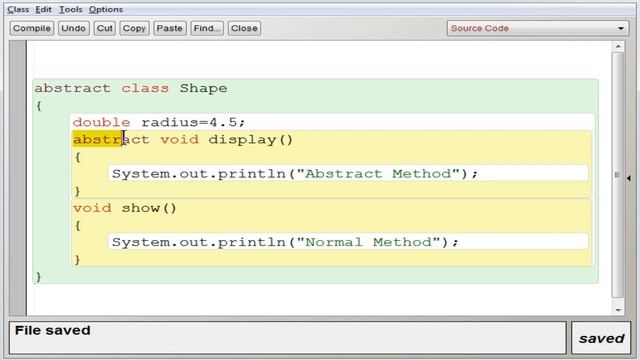The image size is (640, 360).
Task: Click the 'File saved' status message
Action: pos(53,330)
